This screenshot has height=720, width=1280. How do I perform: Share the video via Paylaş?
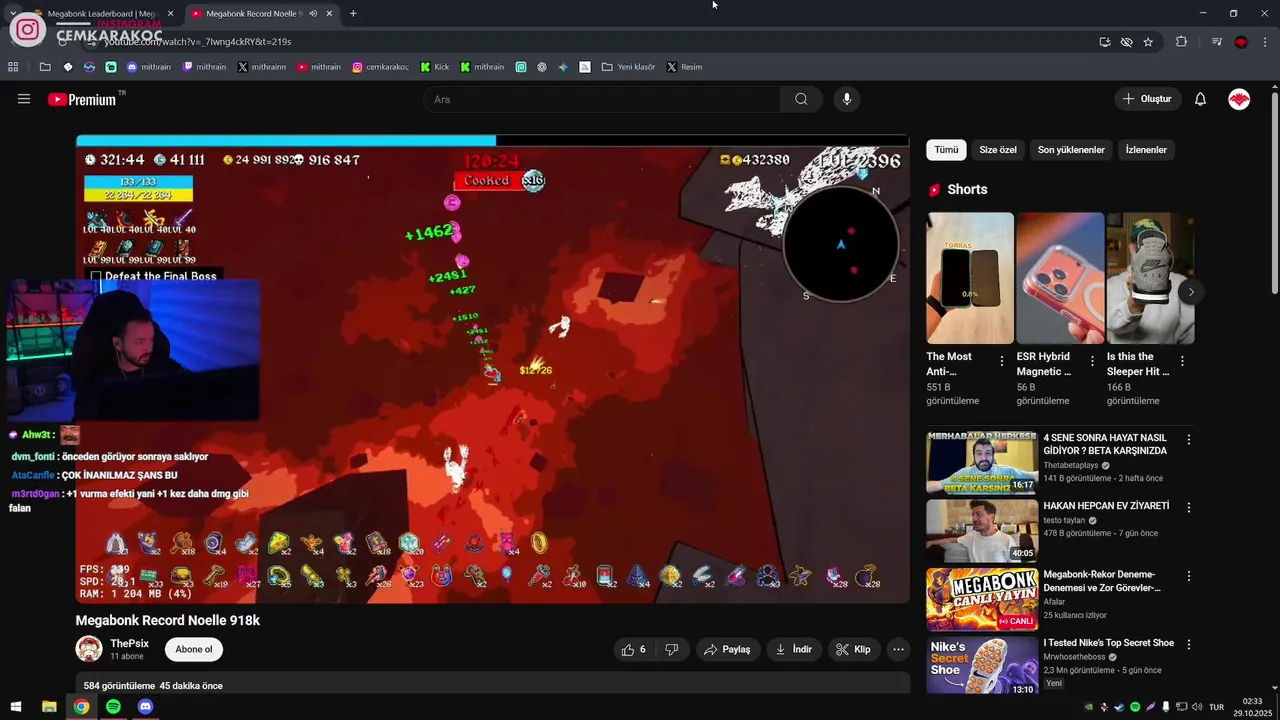(x=727, y=649)
